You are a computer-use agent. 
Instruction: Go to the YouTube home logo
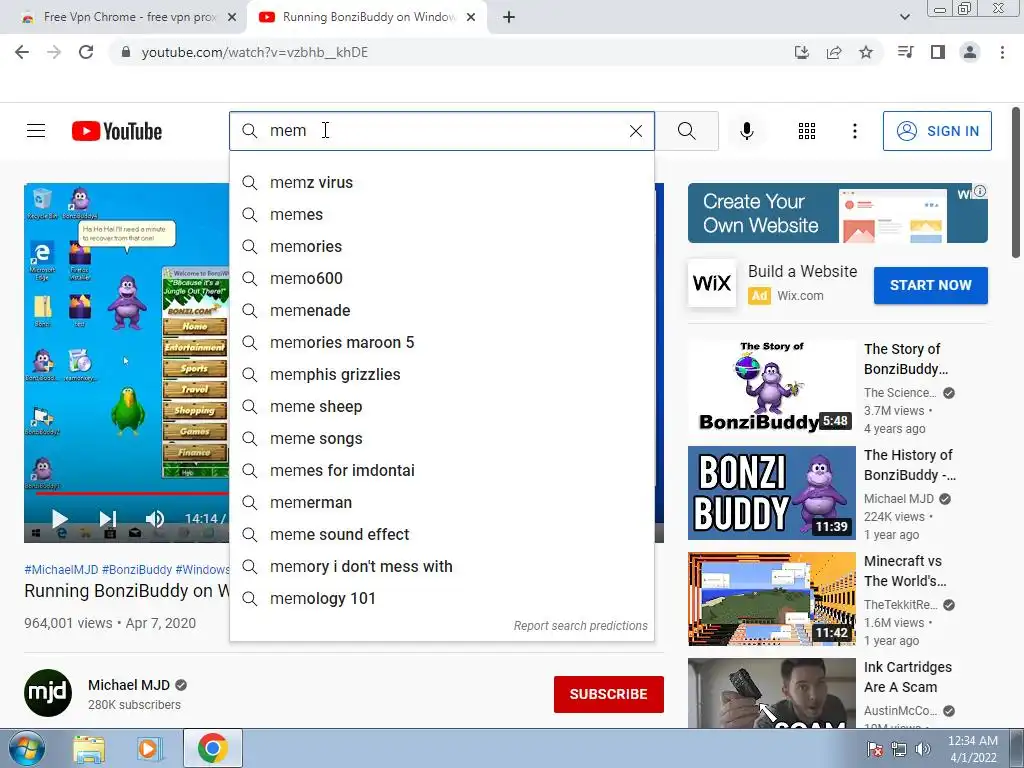(117, 131)
